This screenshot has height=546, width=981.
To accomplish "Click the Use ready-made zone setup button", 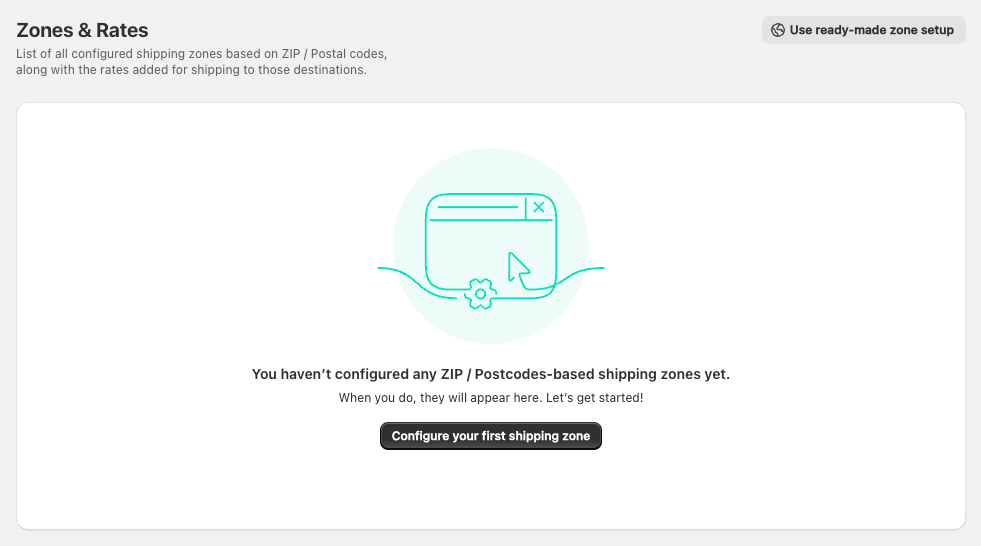I will pyautogui.click(x=863, y=30).
